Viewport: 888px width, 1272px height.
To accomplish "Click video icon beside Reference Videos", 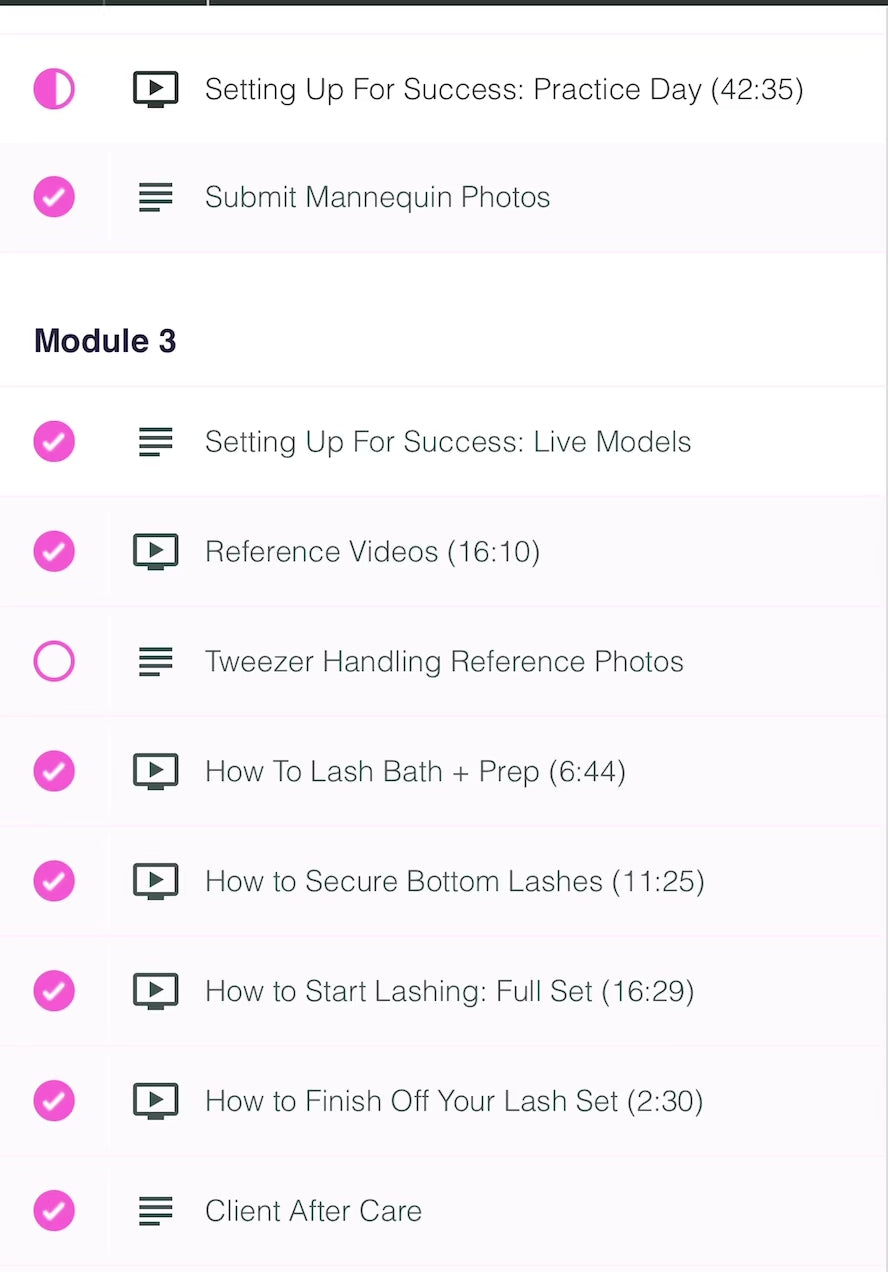I will tap(155, 551).
